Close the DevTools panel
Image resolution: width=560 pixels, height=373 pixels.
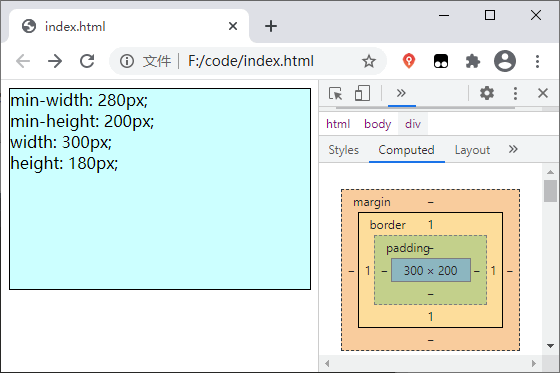click(543, 93)
